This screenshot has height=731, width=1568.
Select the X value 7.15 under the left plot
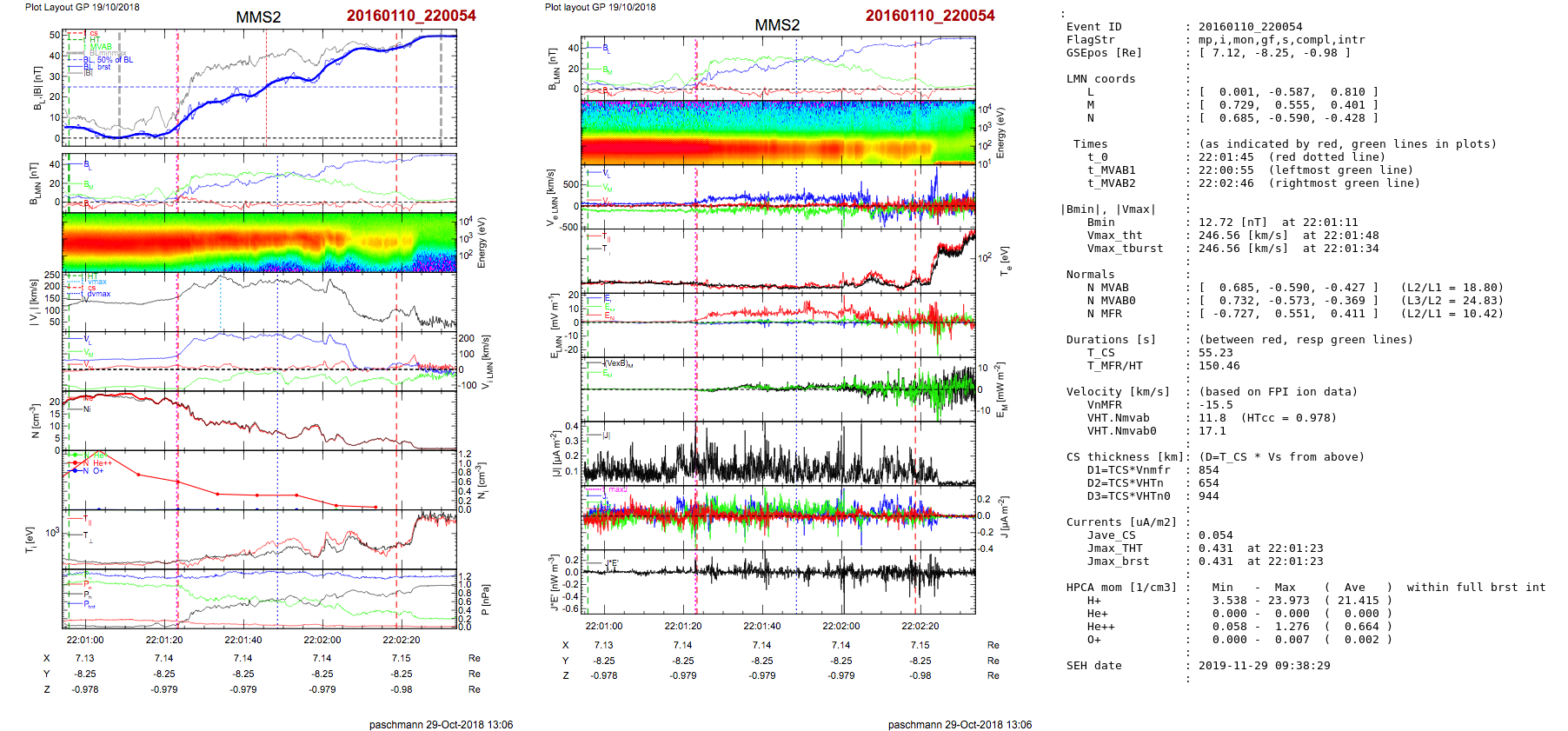(402, 659)
